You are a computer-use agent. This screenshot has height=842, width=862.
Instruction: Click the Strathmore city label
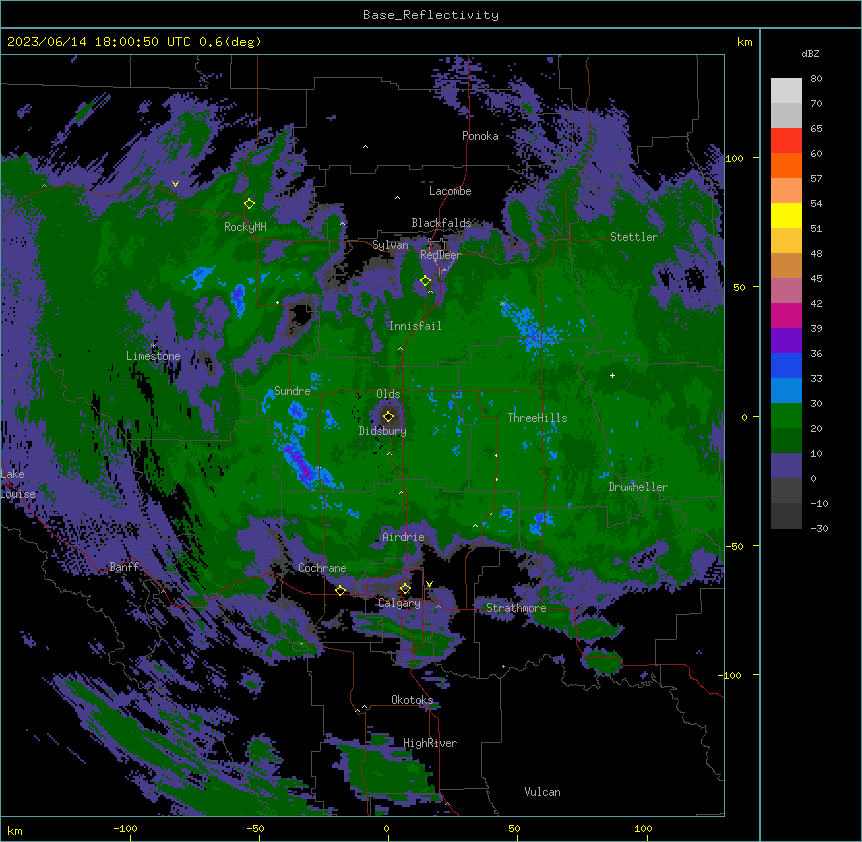tap(516, 608)
